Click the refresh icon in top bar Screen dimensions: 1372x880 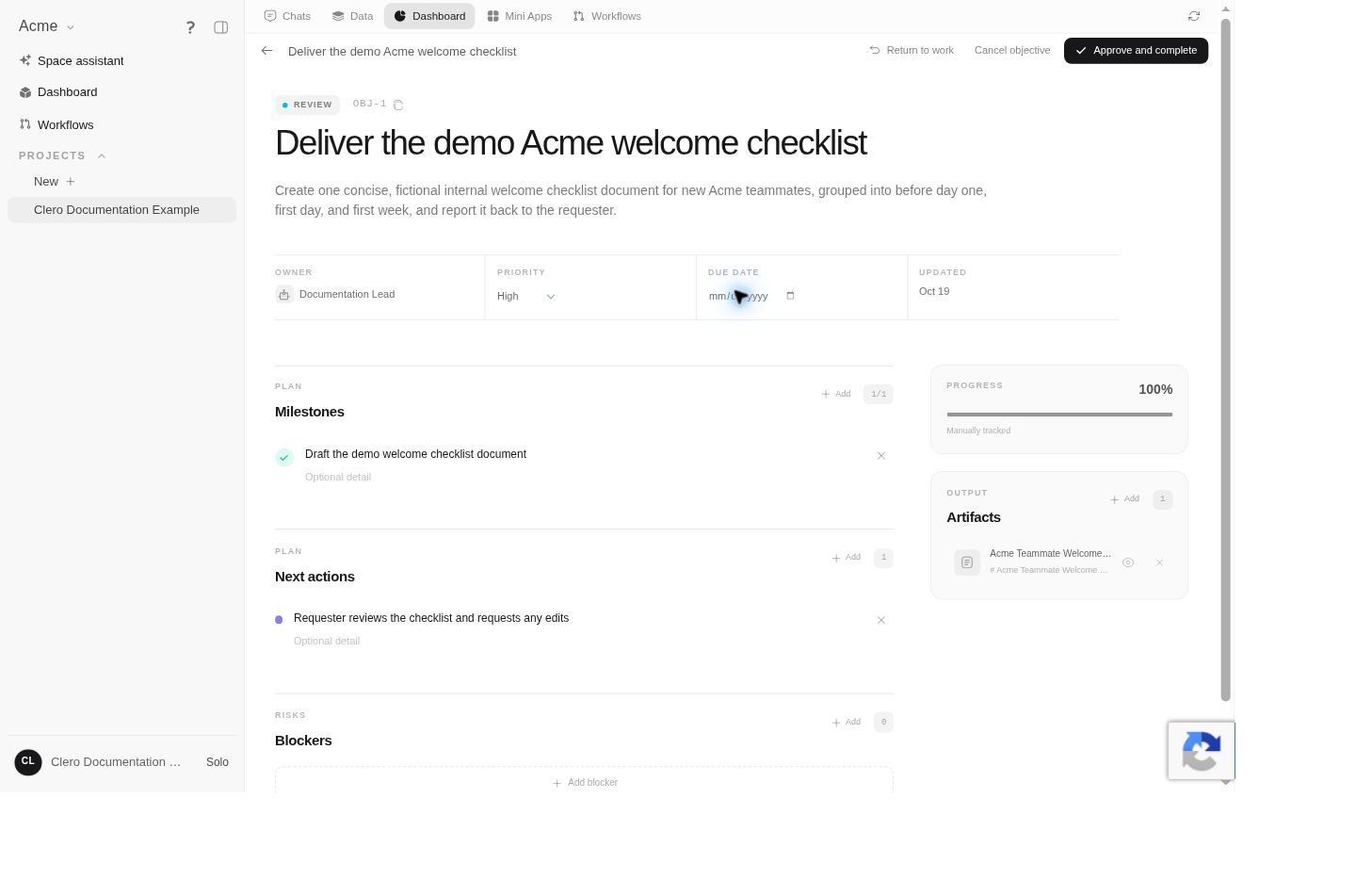(1194, 16)
